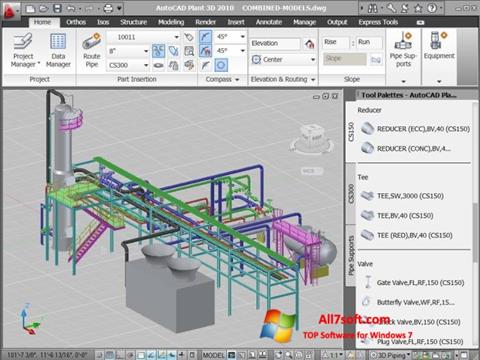Image resolution: width=480 pixels, height=360 pixels.
Task: Click the house icon beside Elevation field
Action: coord(310,44)
